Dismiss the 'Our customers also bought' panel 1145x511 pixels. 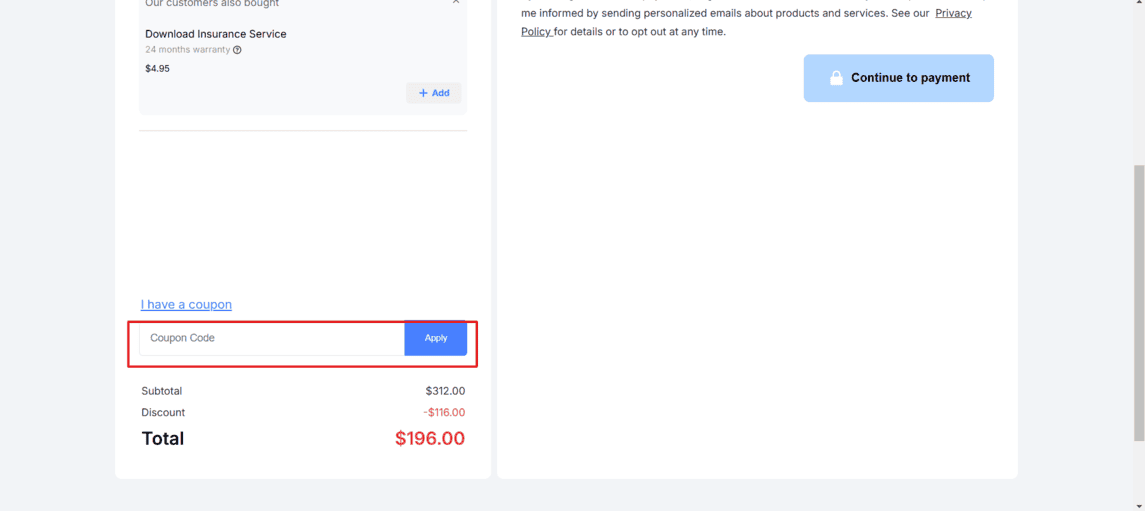[x=456, y=2]
